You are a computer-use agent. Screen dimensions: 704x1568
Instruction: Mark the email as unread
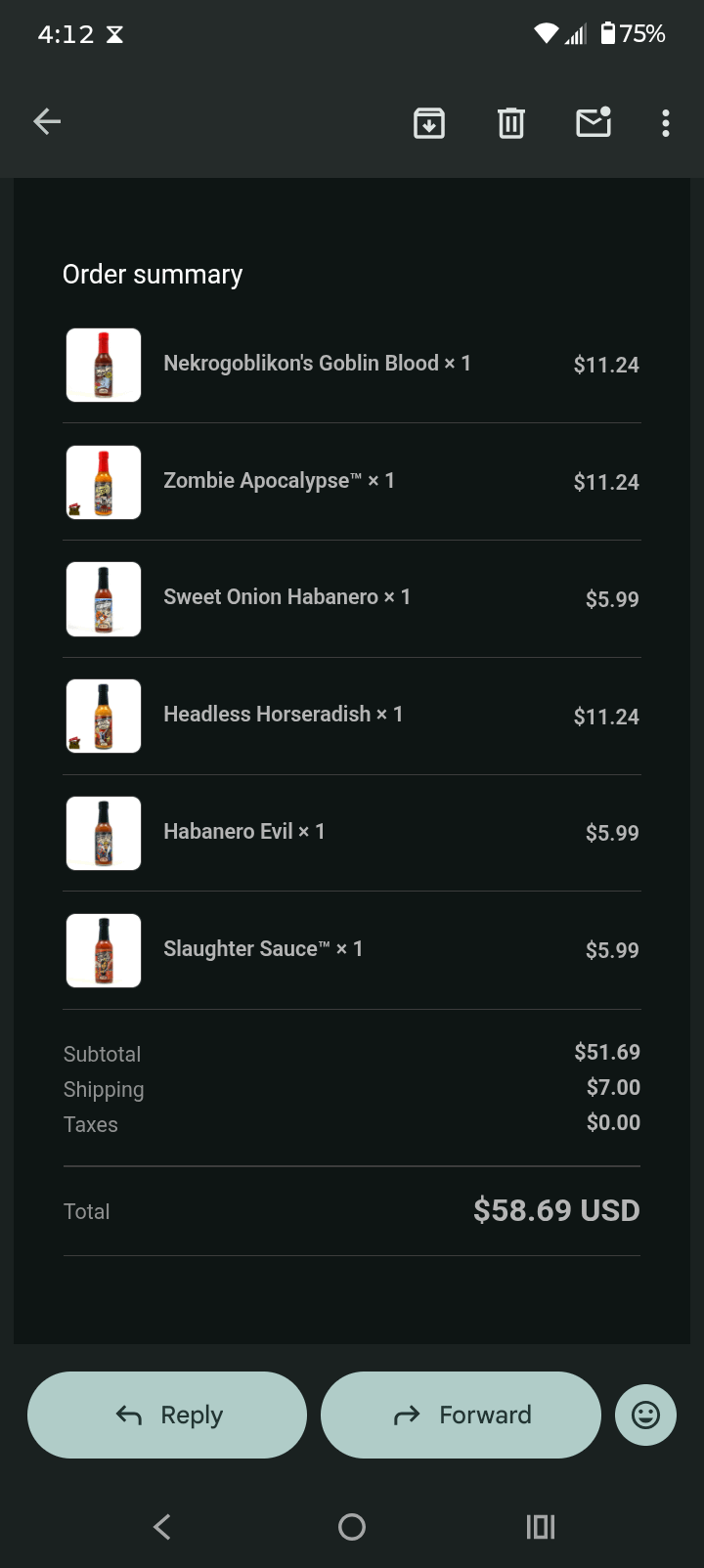coord(594,122)
